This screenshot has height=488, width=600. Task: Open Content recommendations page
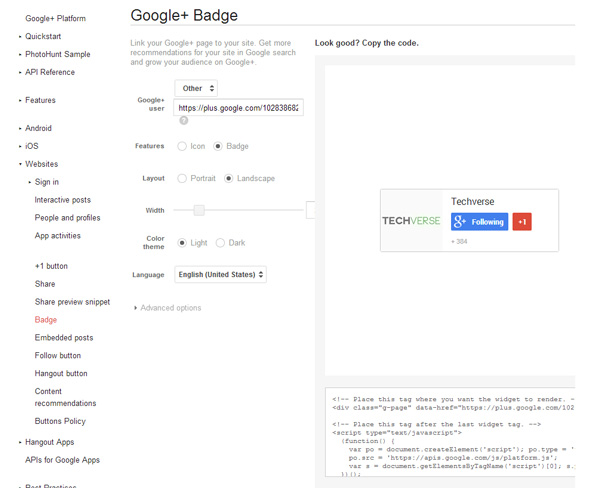tap(65, 397)
